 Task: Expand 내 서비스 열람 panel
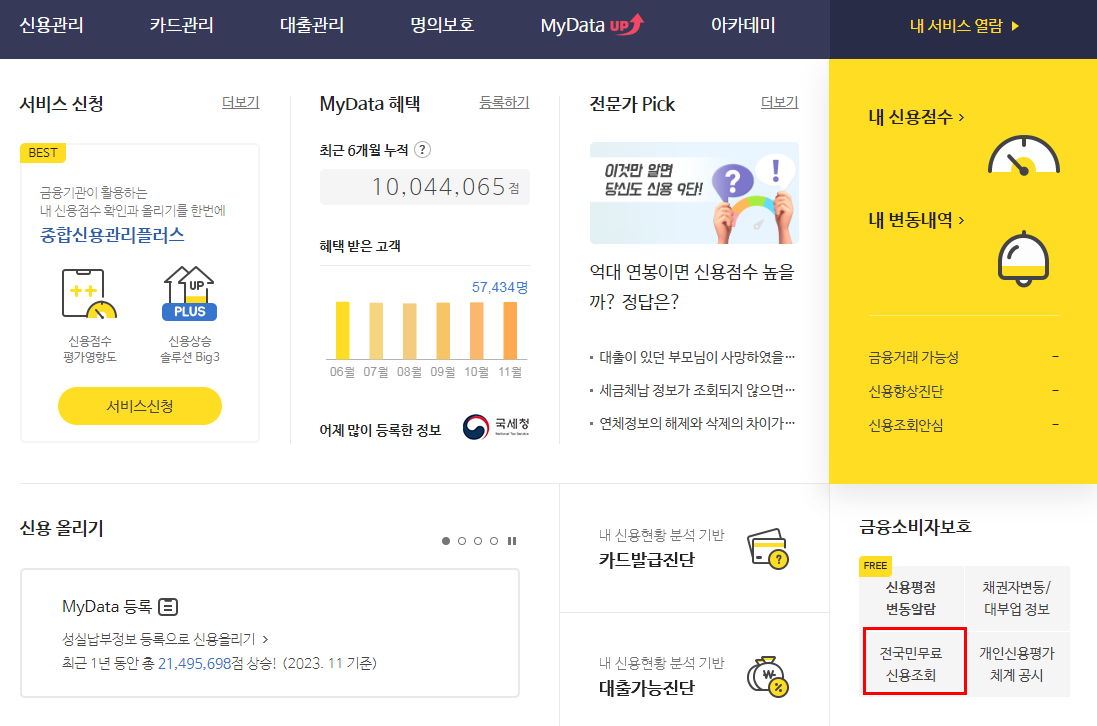[963, 26]
